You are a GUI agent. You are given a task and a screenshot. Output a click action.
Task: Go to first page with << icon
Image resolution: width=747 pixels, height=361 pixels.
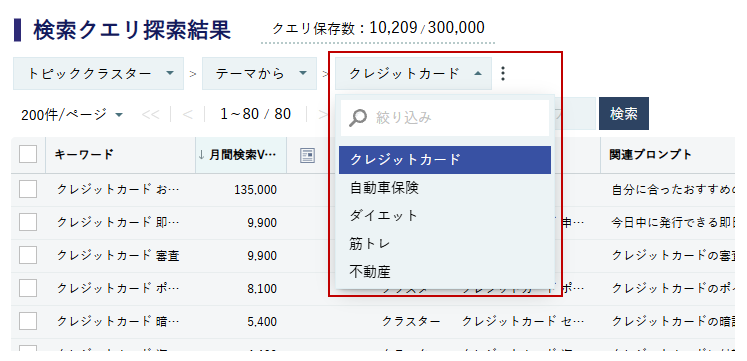151,114
